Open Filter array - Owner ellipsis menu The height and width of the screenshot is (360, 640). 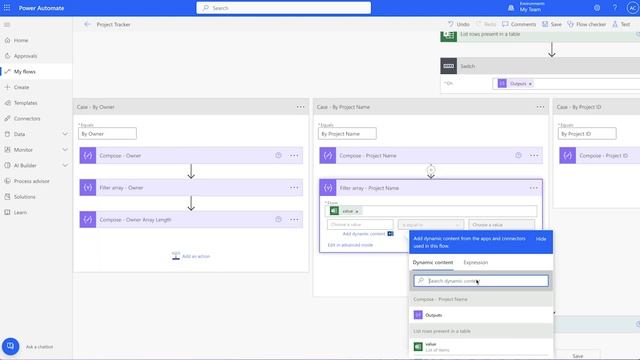pyautogui.click(x=294, y=188)
